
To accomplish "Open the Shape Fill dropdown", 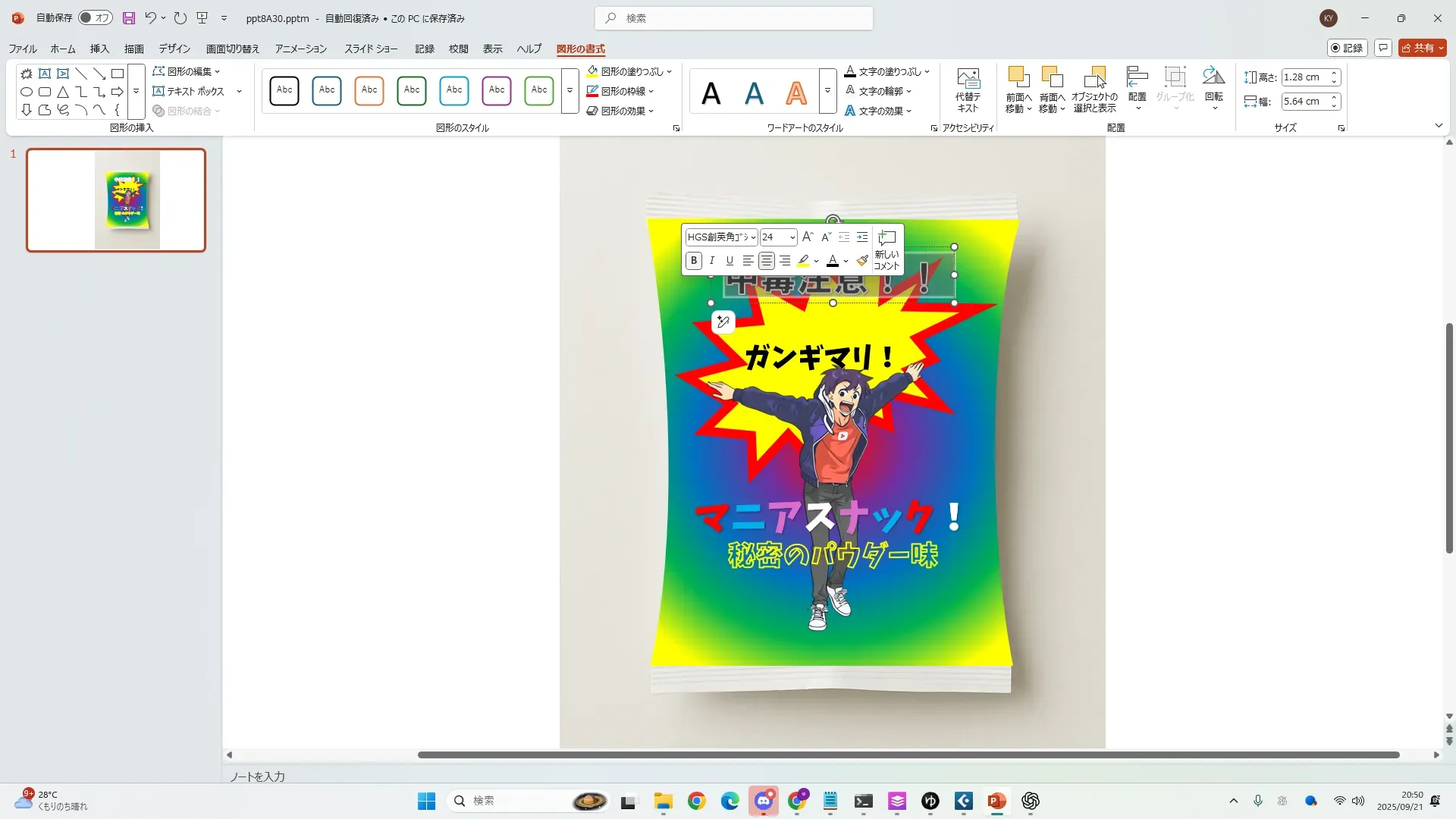I will coord(670,71).
